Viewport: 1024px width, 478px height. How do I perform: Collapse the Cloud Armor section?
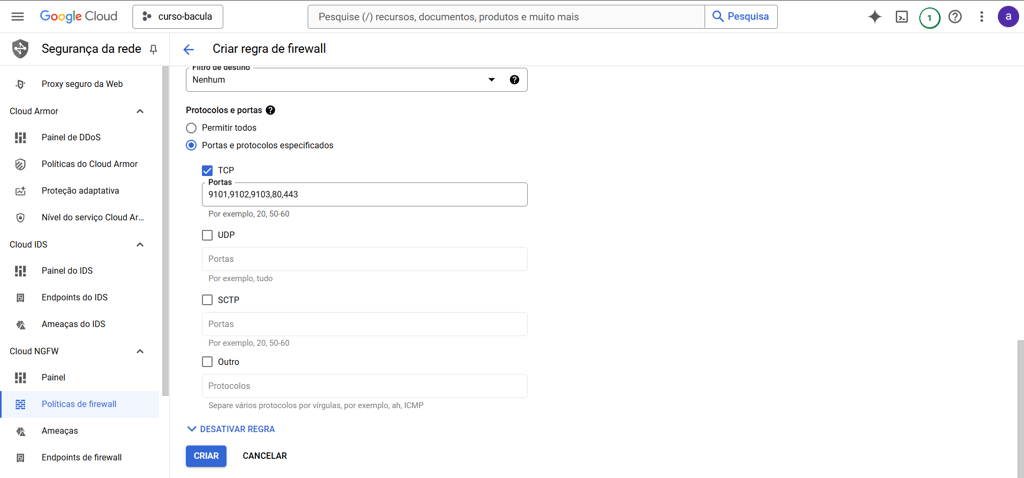(x=140, y=111)
